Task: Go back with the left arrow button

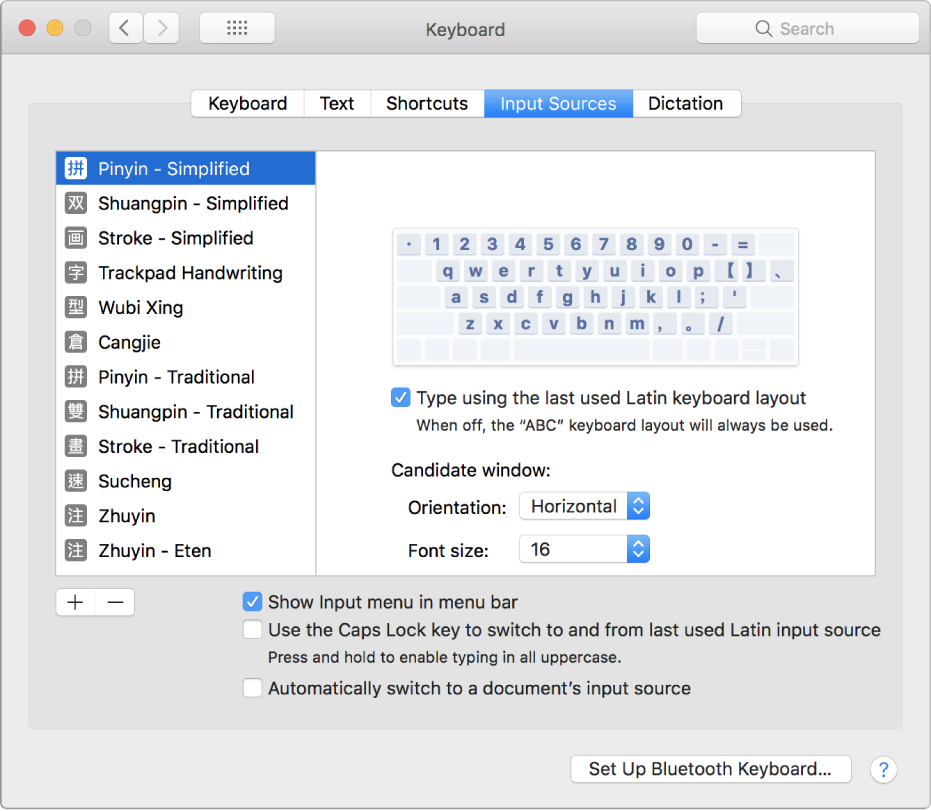Action: pyautogui.click(x=125, y=29)
